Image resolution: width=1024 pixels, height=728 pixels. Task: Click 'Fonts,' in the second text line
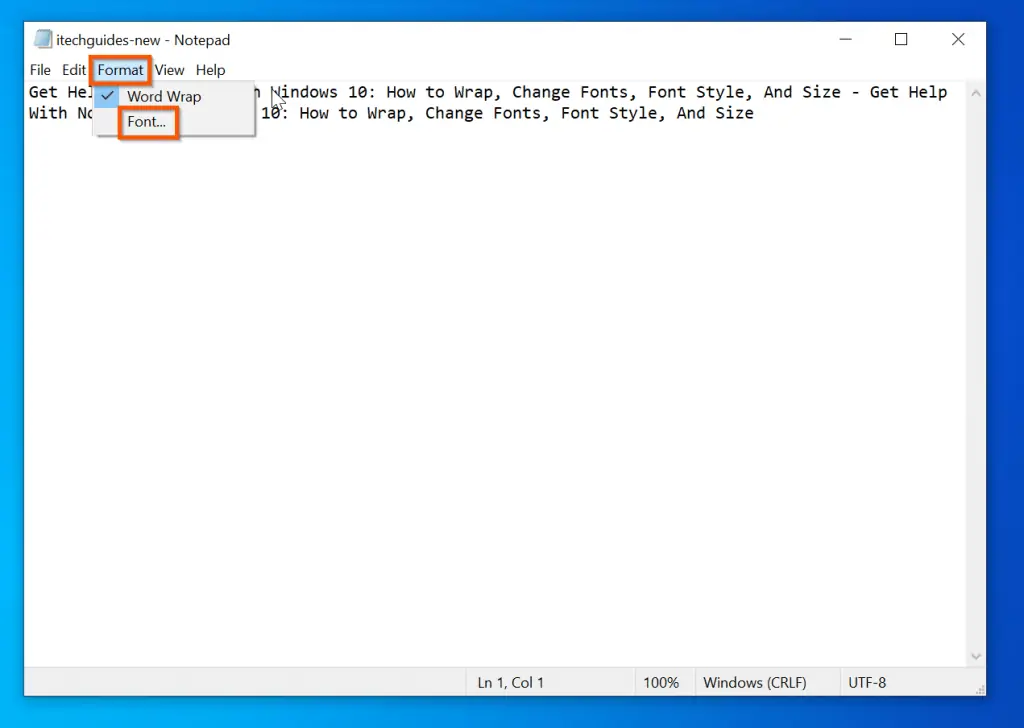[x=522, y=114]
